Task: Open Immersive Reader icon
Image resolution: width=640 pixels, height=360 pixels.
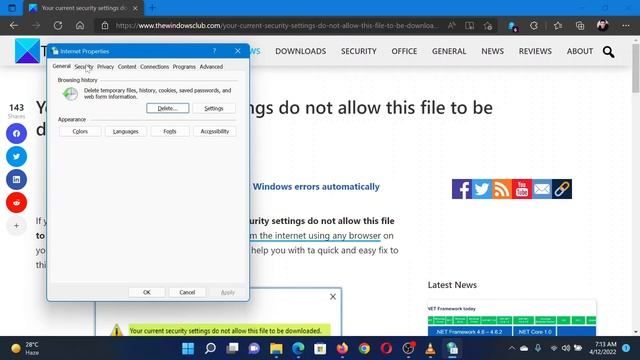Action: (470, 25)
